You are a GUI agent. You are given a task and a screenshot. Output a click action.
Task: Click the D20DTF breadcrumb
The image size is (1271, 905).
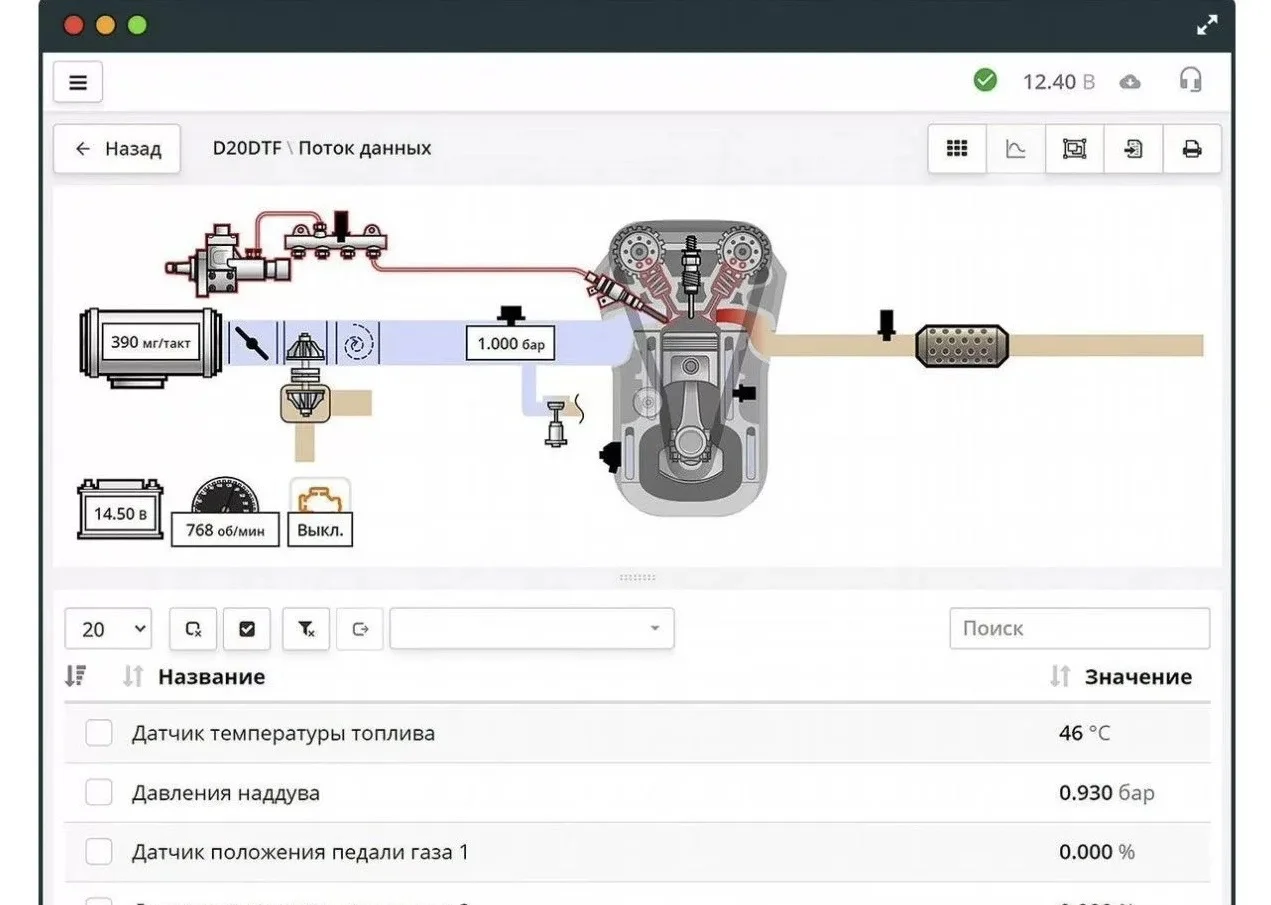coord(247,148)
